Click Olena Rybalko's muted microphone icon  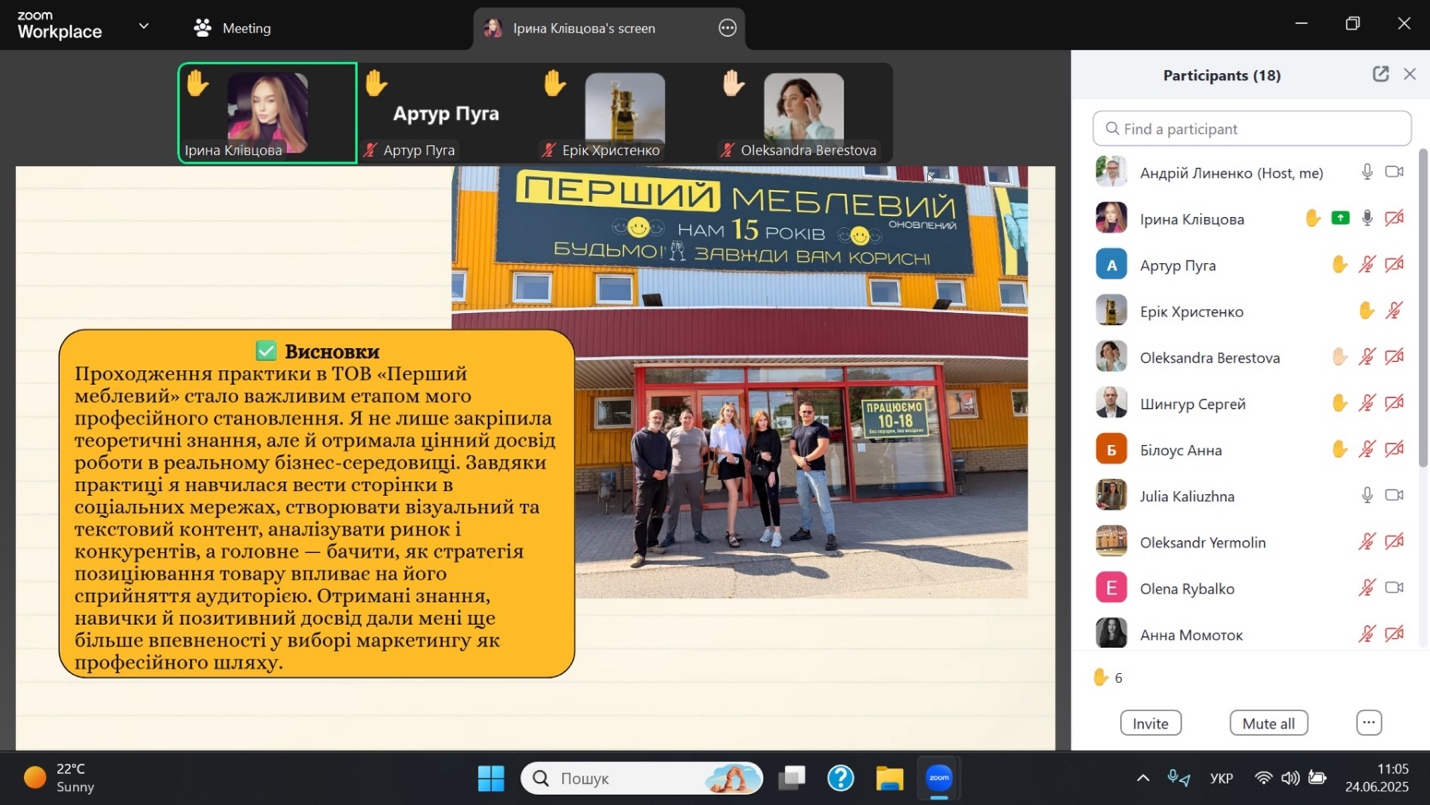coord(1367,588)
